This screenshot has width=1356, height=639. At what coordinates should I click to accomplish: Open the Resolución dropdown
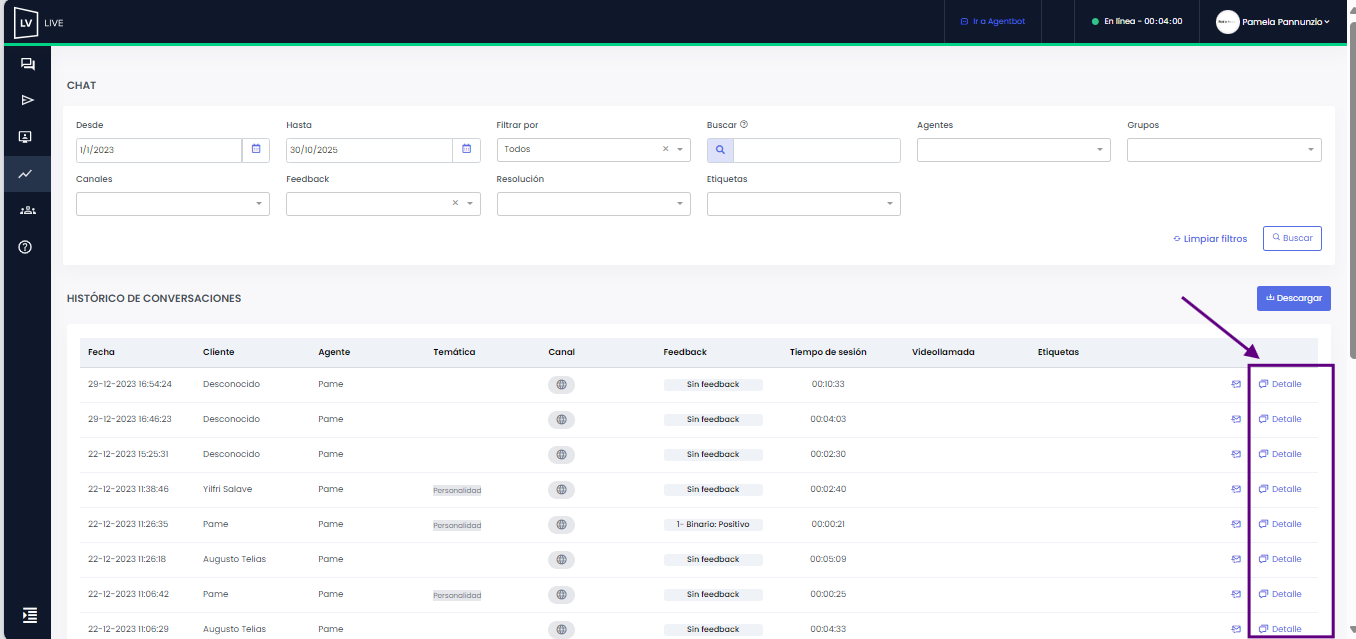pyautogui.click(x=593, y=204)
